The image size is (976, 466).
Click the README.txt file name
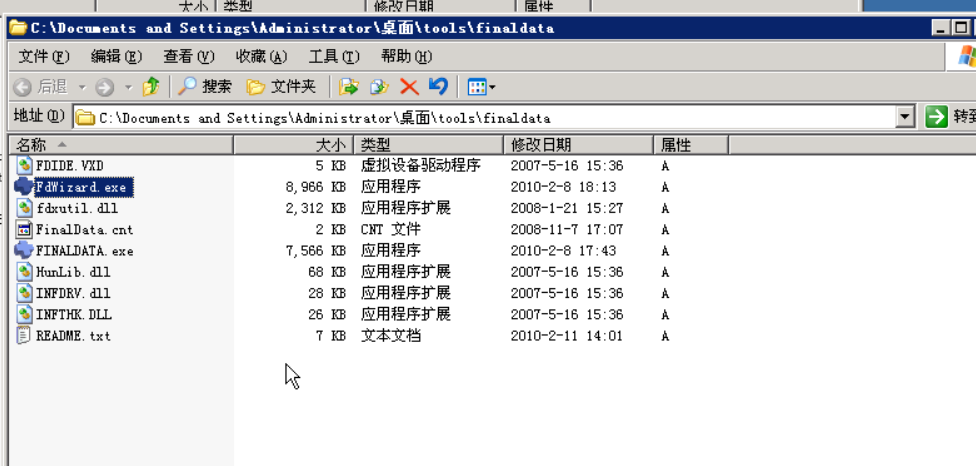pyautogui.click(x=73, y=336)
